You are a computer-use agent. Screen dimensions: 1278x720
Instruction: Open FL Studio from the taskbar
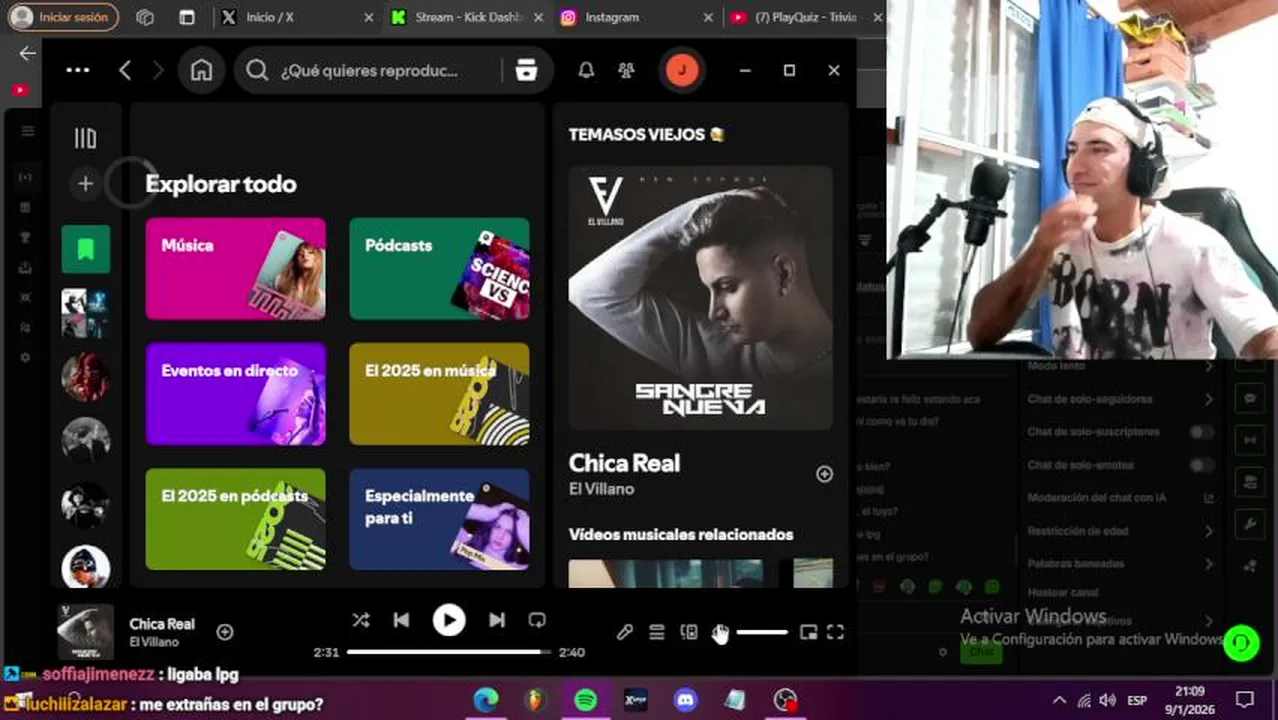536,700
